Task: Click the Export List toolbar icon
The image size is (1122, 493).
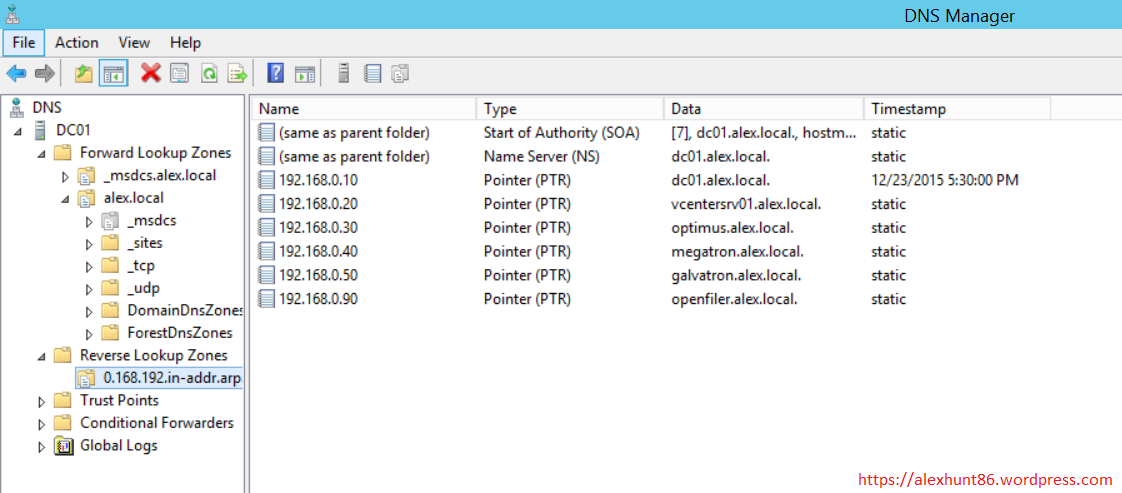Action: 238,73
